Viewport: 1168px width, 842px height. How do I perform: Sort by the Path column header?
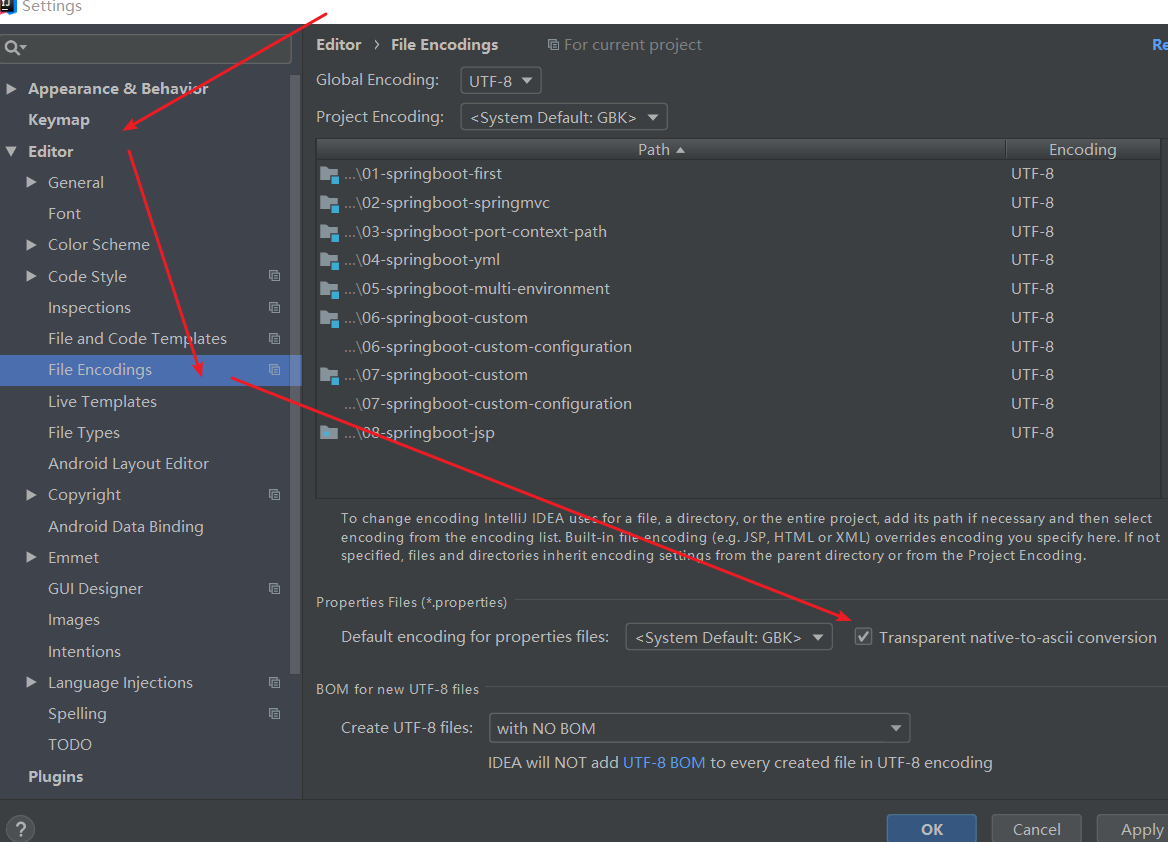pos(661,150)
